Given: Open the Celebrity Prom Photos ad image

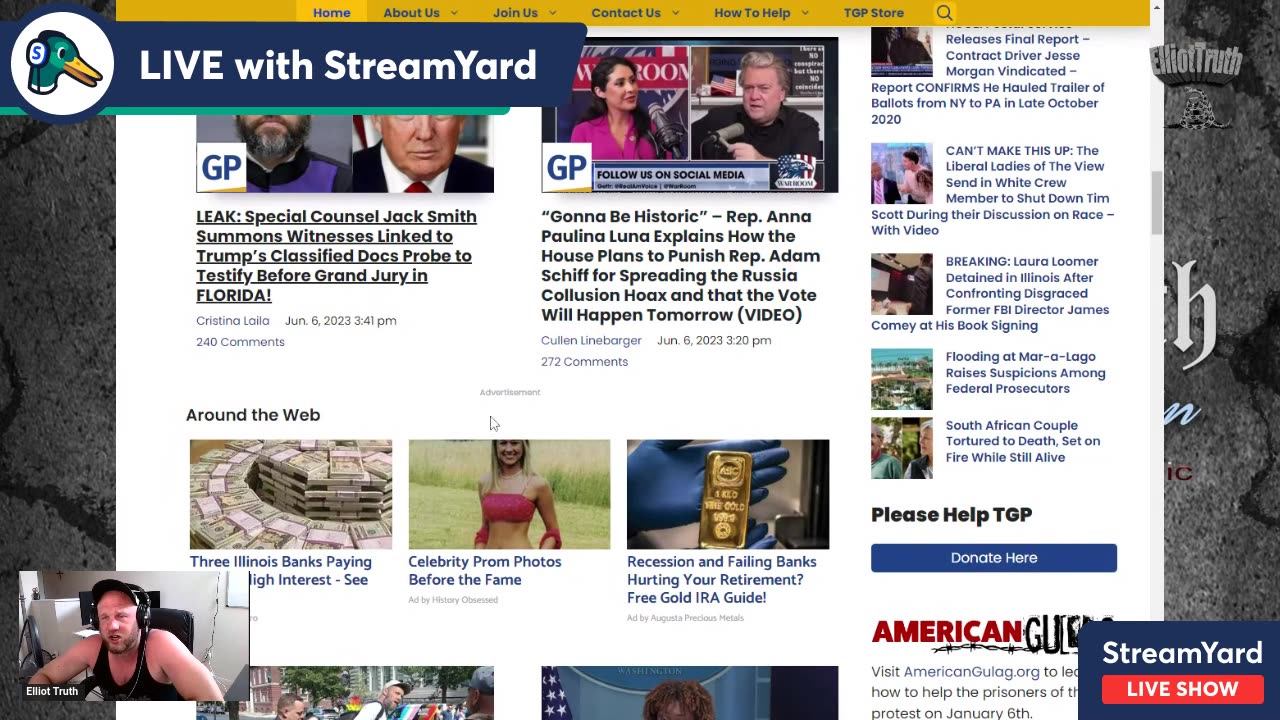Looking at the screenshot, I should pos(509,494).
